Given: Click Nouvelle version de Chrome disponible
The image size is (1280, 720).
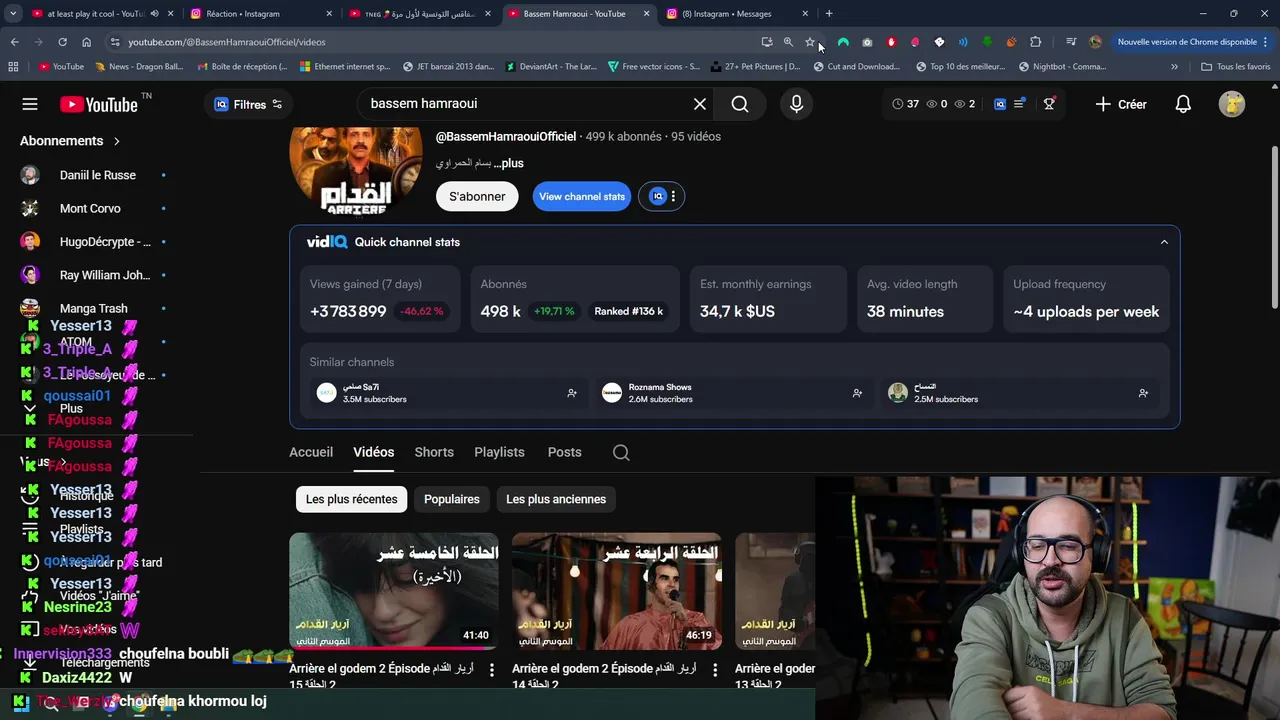Looking at the screenshot, I should pyautogui.click(x=1186, y=42).
